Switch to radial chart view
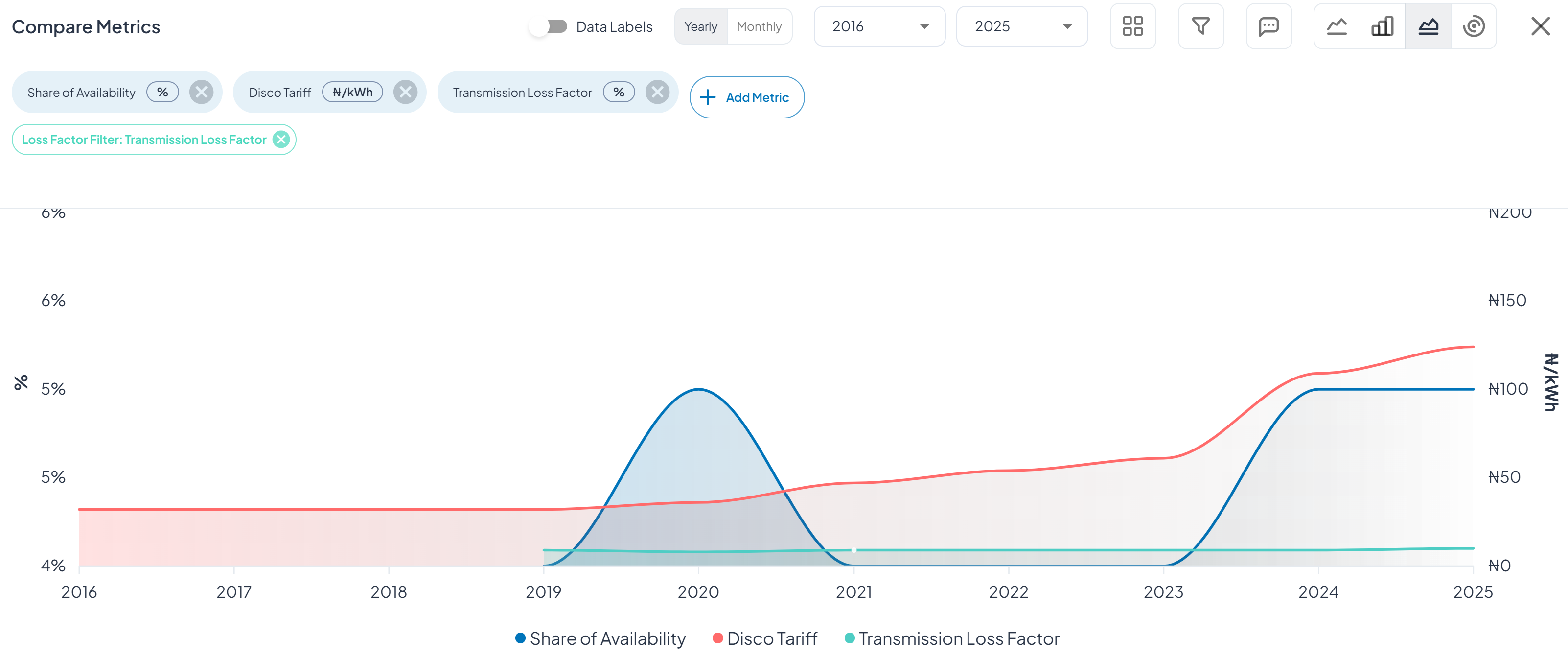Screen dimensions: 1568x661 click(x=1474, y=26)
